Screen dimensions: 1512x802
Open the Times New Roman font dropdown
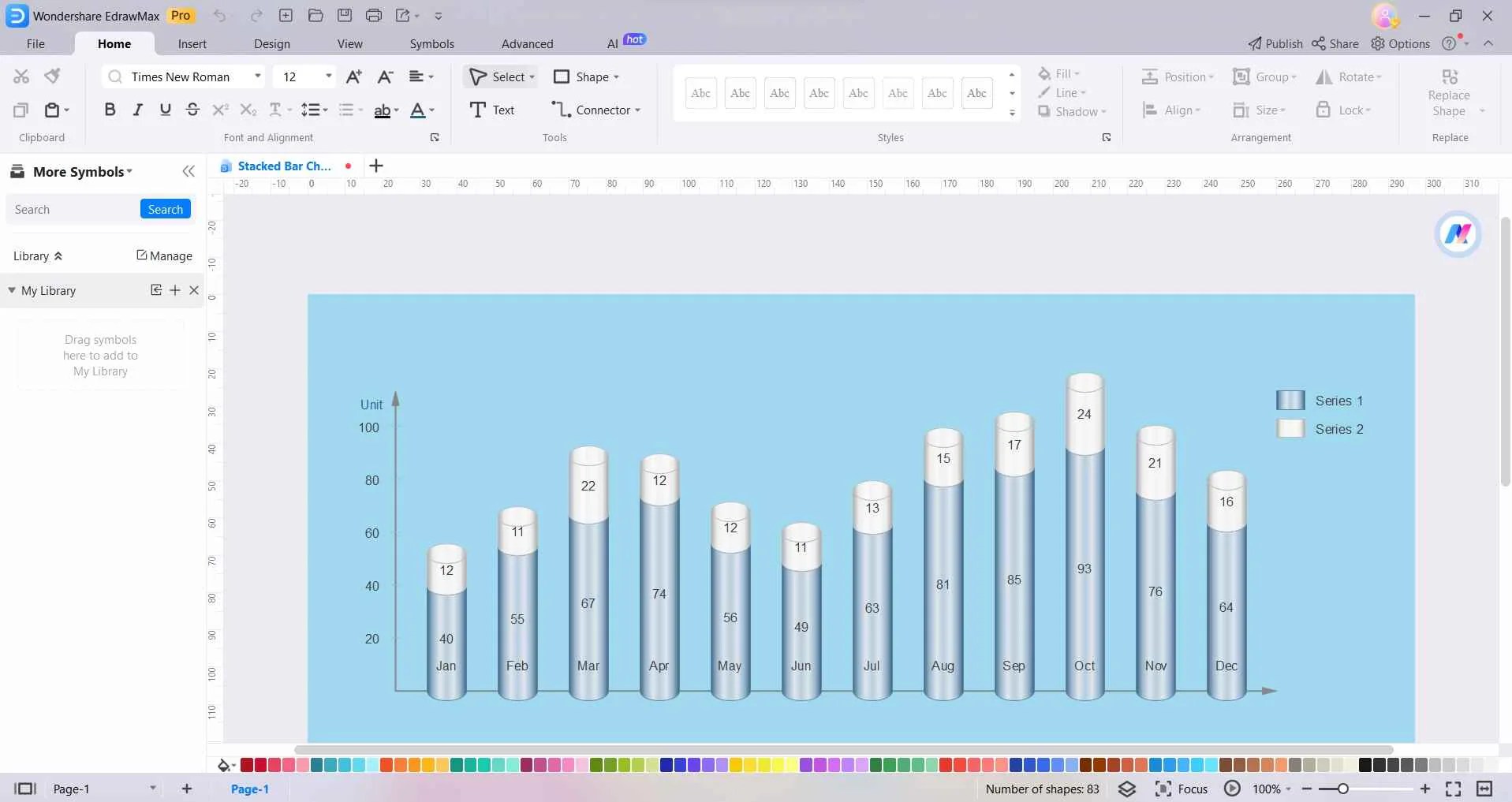click(258, 76)
